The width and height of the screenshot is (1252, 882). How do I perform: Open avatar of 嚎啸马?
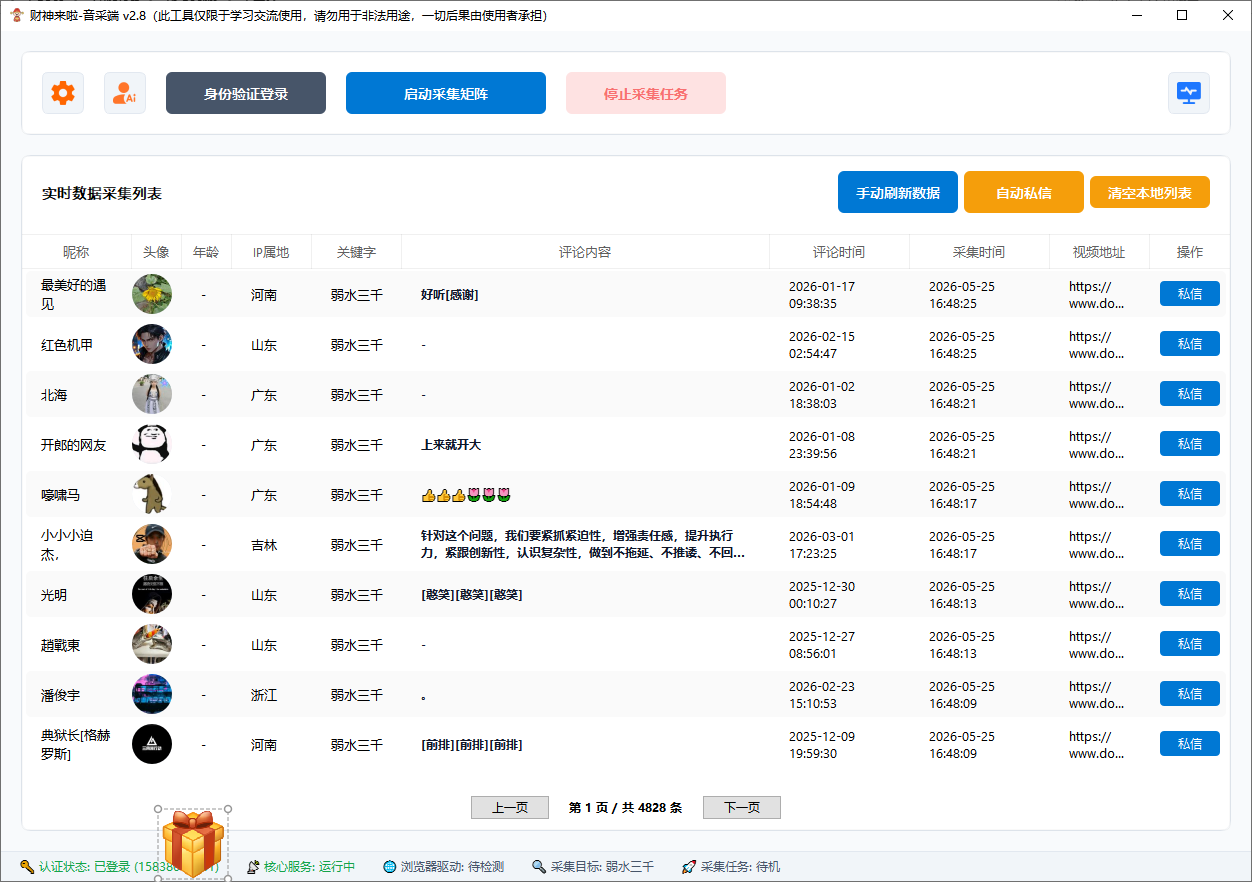pyautogui.click(x=152, y=494)
